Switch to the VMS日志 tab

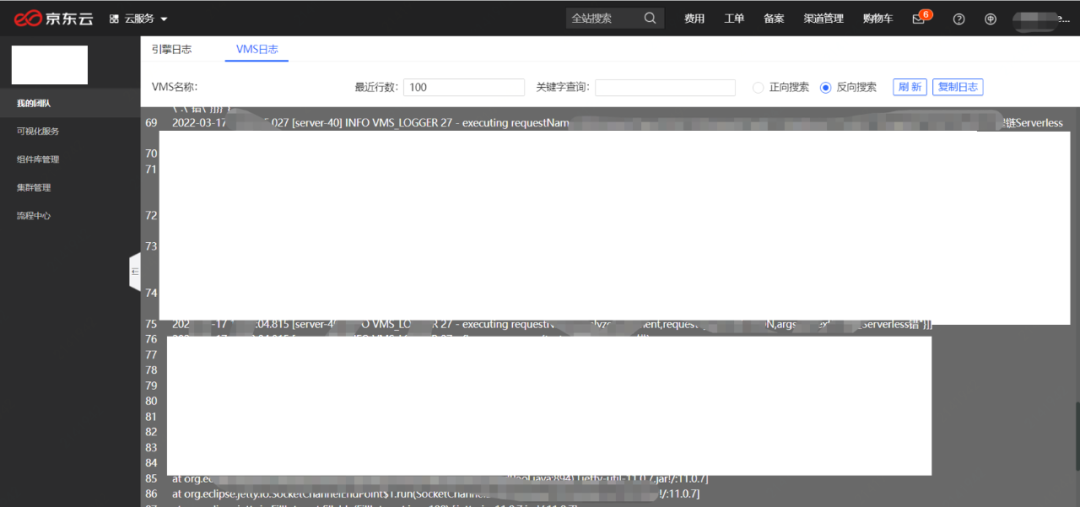[256, 49]
